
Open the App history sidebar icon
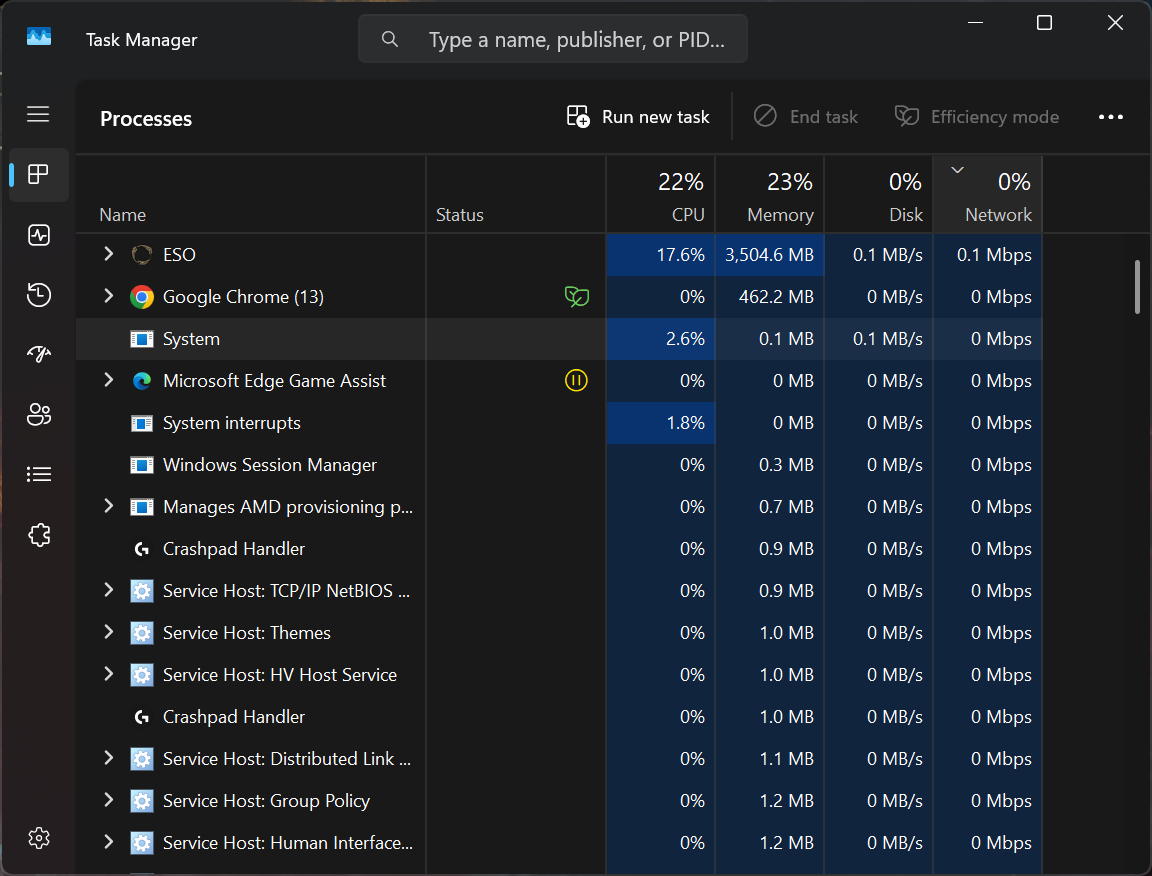pos(38,295)
